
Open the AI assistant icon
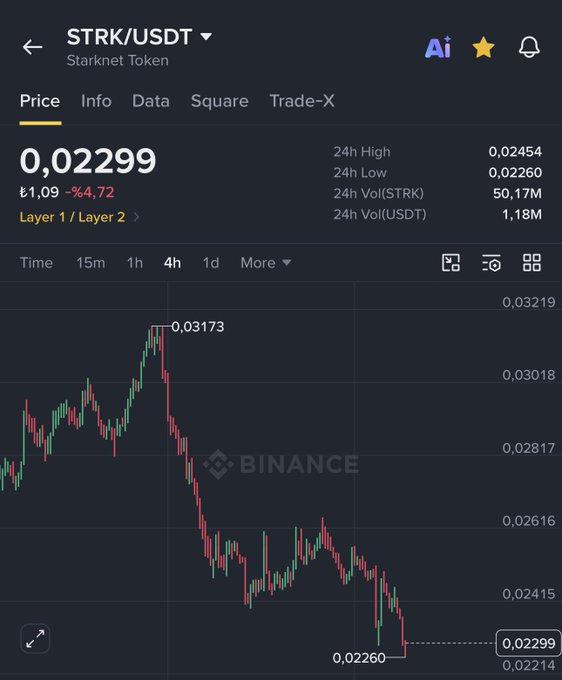(438, 47)
